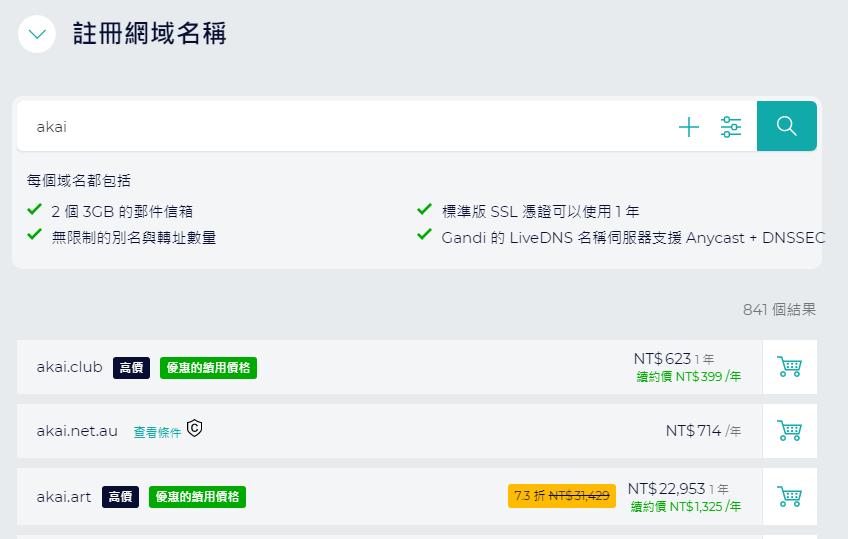Click the yellow 7.3 折 discount badge
Viewport: 848px width, 539px height.
[x=561, y=496]
